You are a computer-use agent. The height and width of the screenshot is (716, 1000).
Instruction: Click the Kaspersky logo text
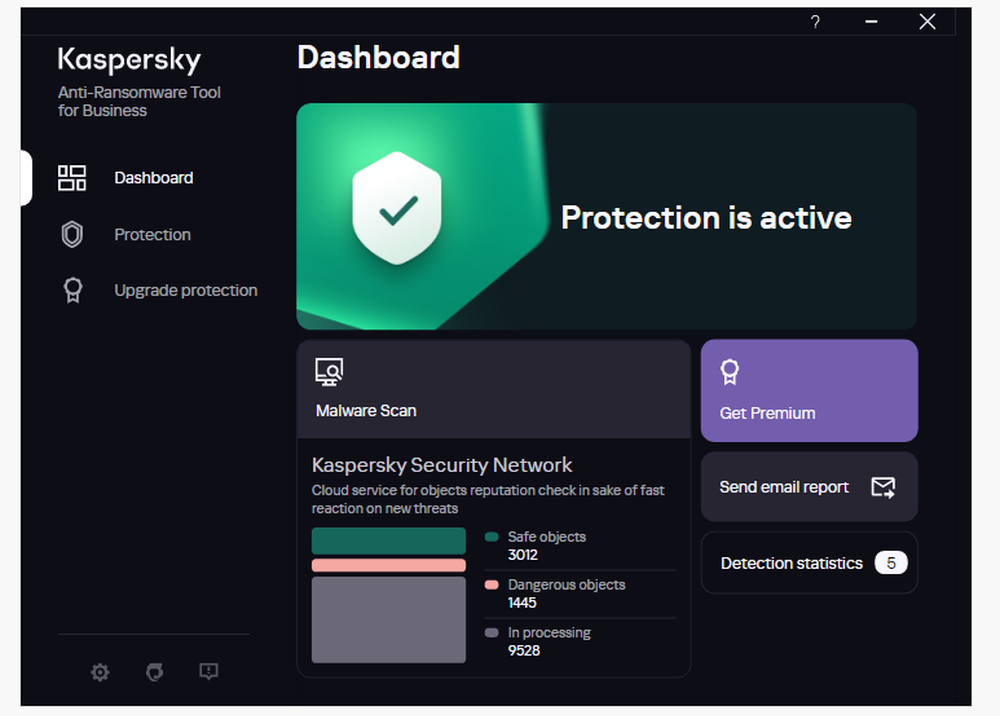click(129, 61)
